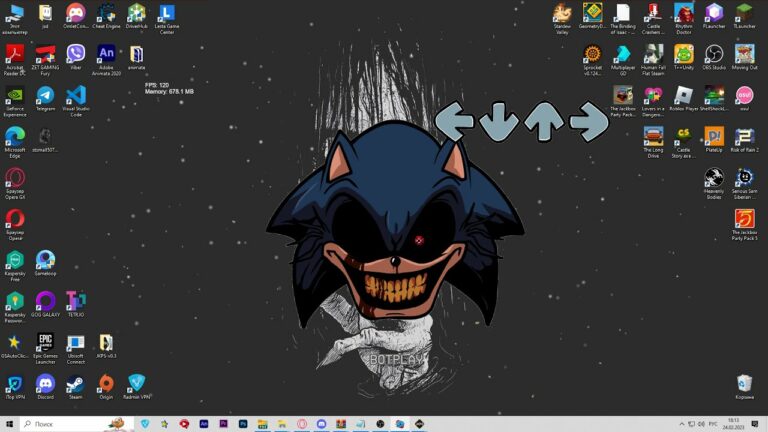Open Telegram desktop shortcut
Viewport: 768px width, 432px height.
(45, 99)
